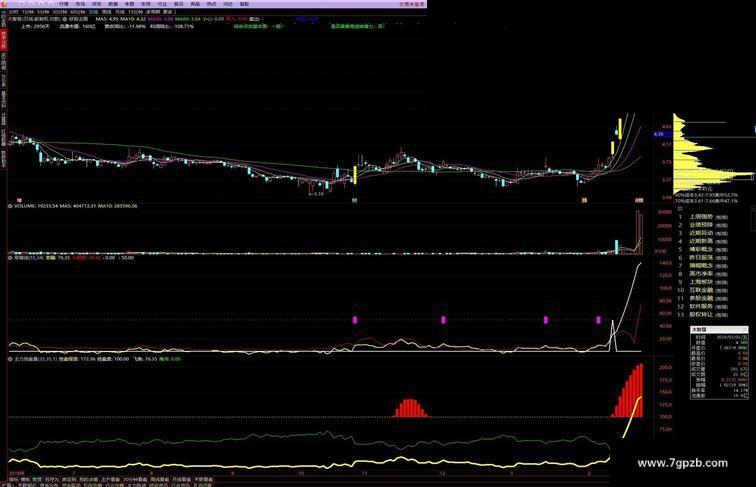756x487 pixels.
Task: Open the 行情 menu
Action: 64,4
